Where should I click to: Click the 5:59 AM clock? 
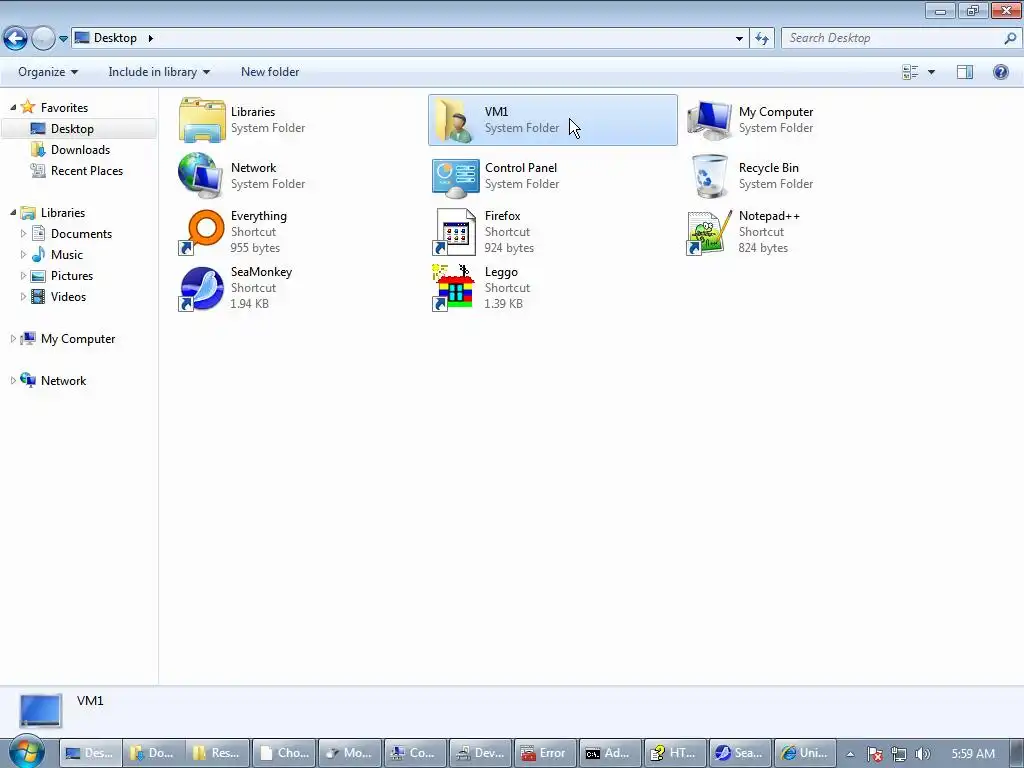click(973, 754)
